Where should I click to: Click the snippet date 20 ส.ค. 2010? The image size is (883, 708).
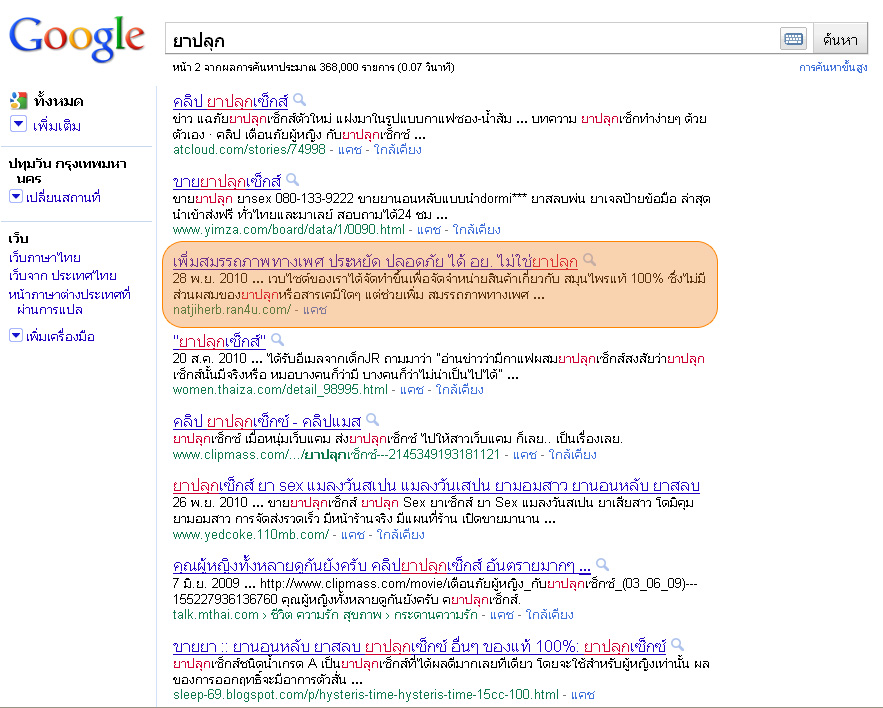point(209,358)
